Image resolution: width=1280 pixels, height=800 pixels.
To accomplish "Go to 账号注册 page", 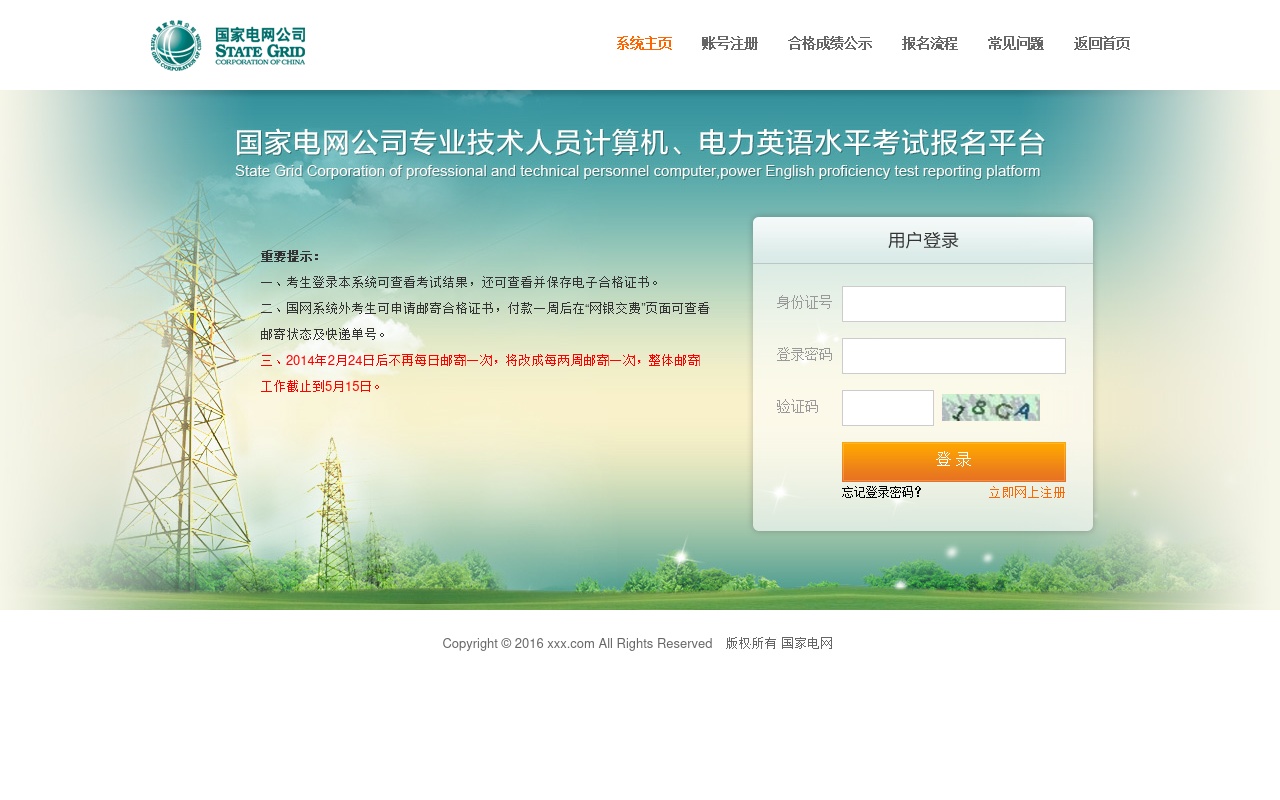I will (730, 44).
